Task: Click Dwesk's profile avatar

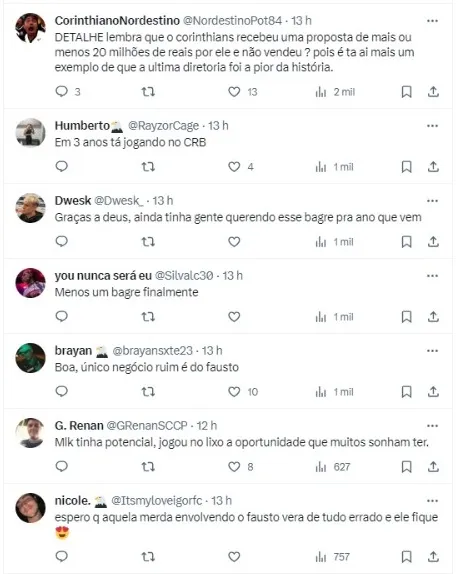Action: point(30,208)
